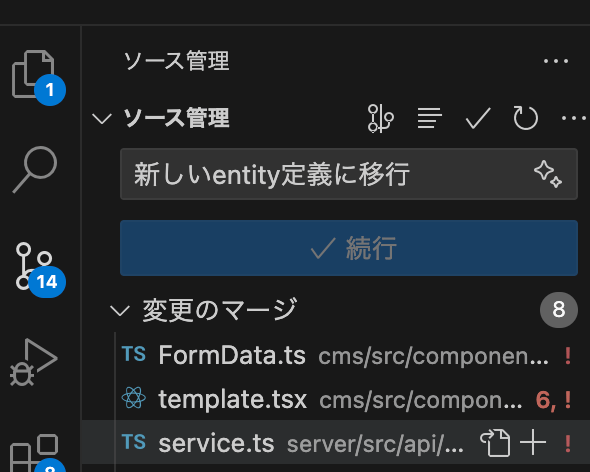
Task: Open the Run and Debug view
Action: 34,362
